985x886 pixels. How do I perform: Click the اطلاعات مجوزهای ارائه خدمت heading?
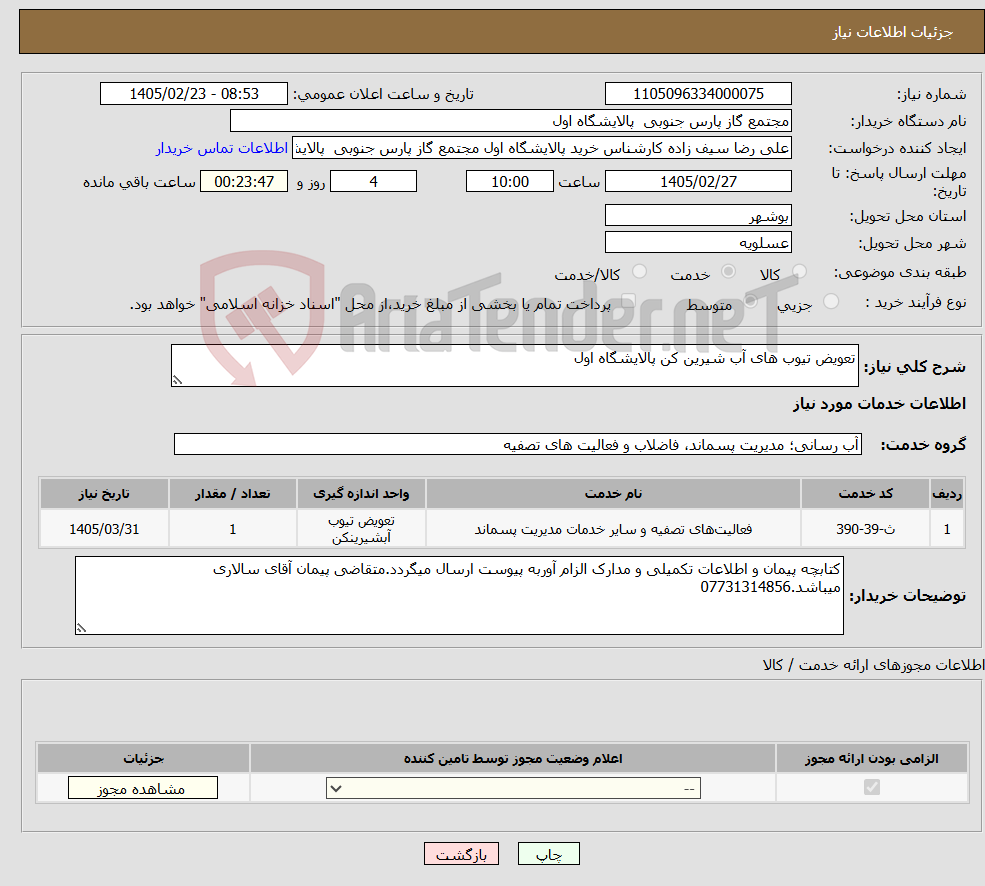pos(873,665)
